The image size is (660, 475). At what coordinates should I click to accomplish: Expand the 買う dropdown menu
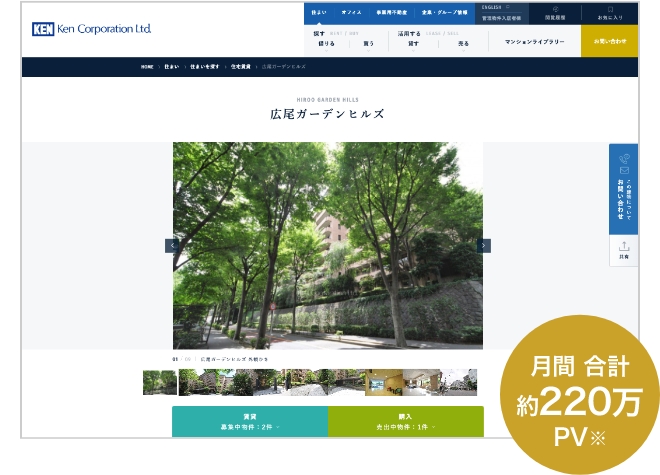click(369, 44)
